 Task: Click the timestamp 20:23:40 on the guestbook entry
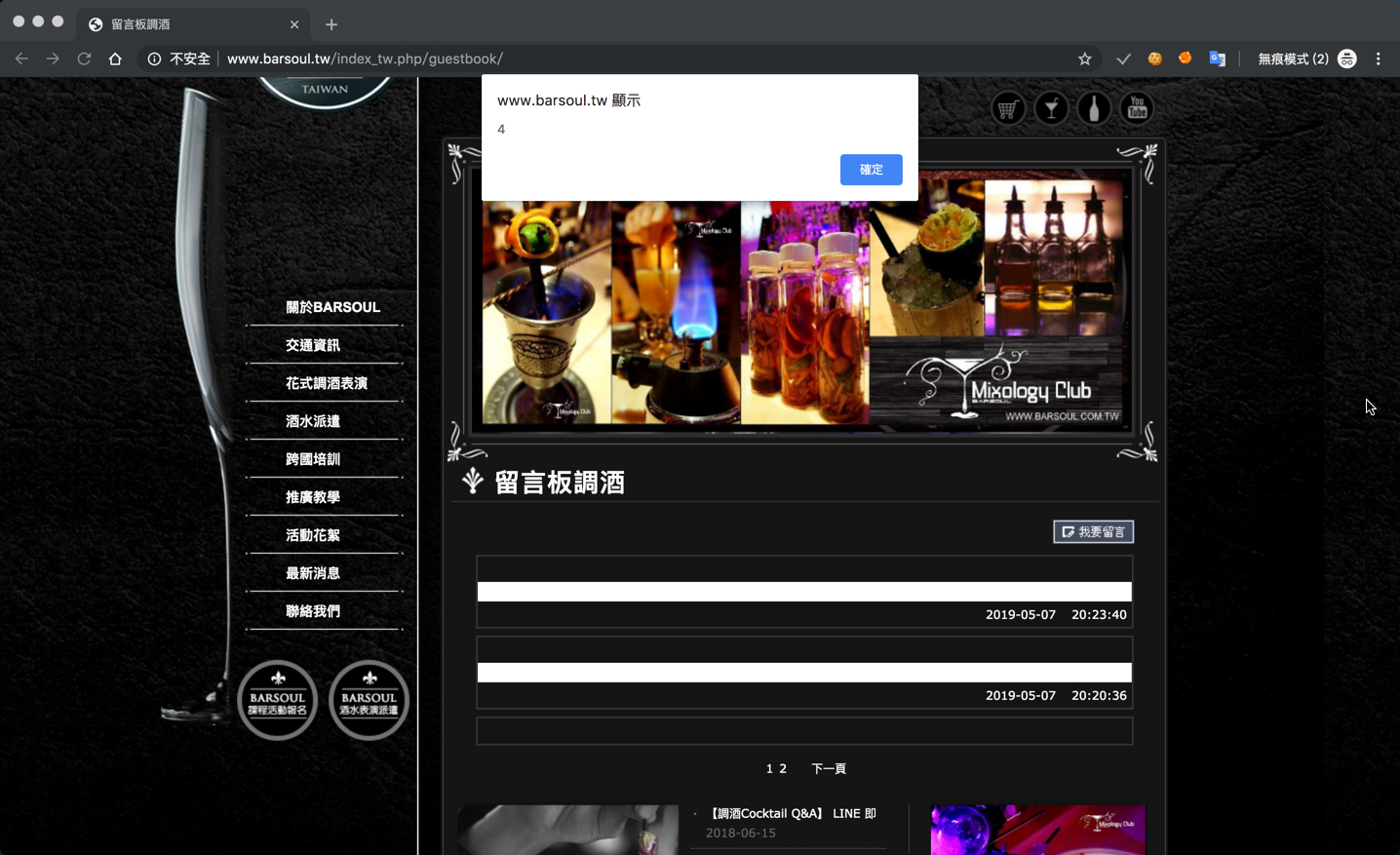click(x=1099, y=614)
